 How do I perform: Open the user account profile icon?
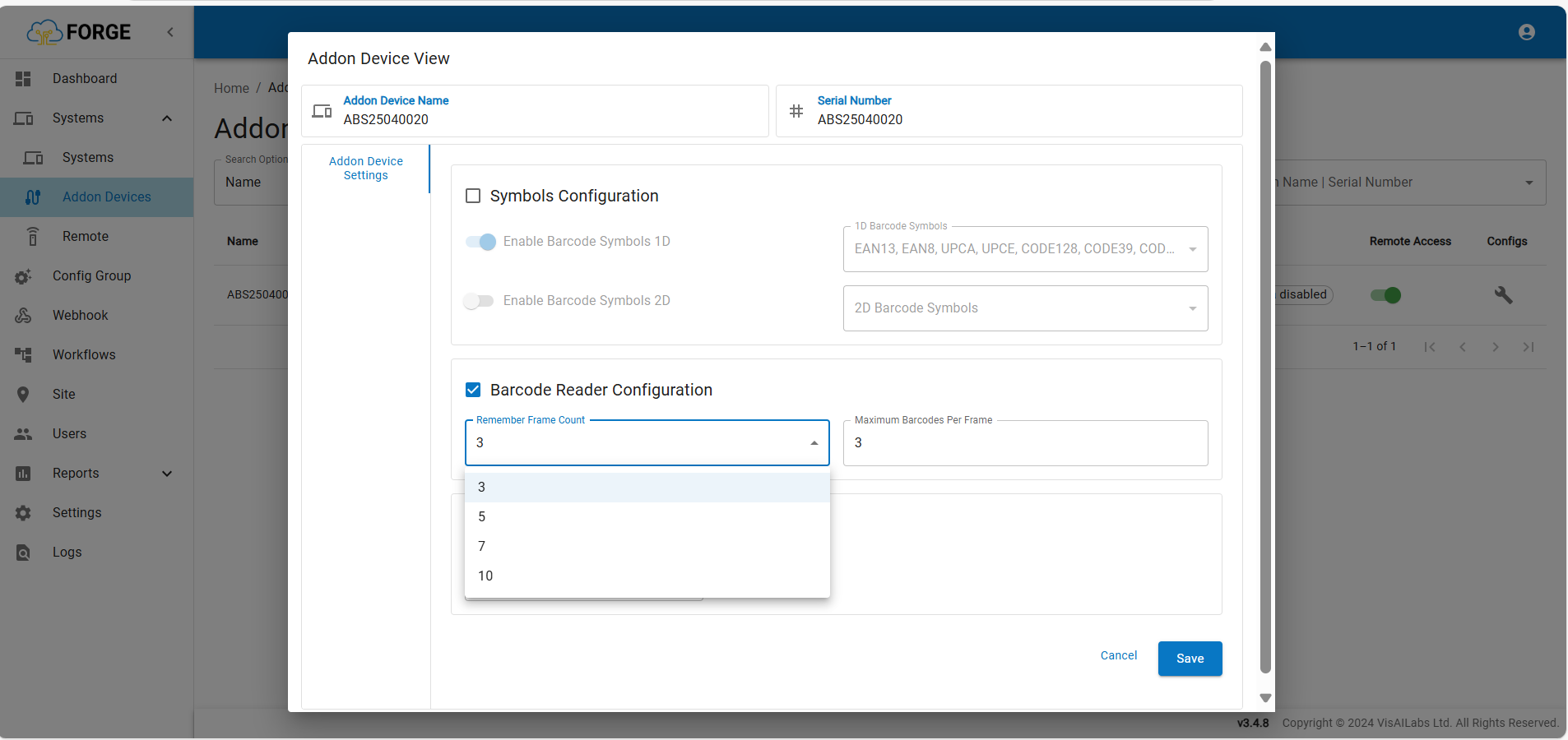coord(1527,32)
